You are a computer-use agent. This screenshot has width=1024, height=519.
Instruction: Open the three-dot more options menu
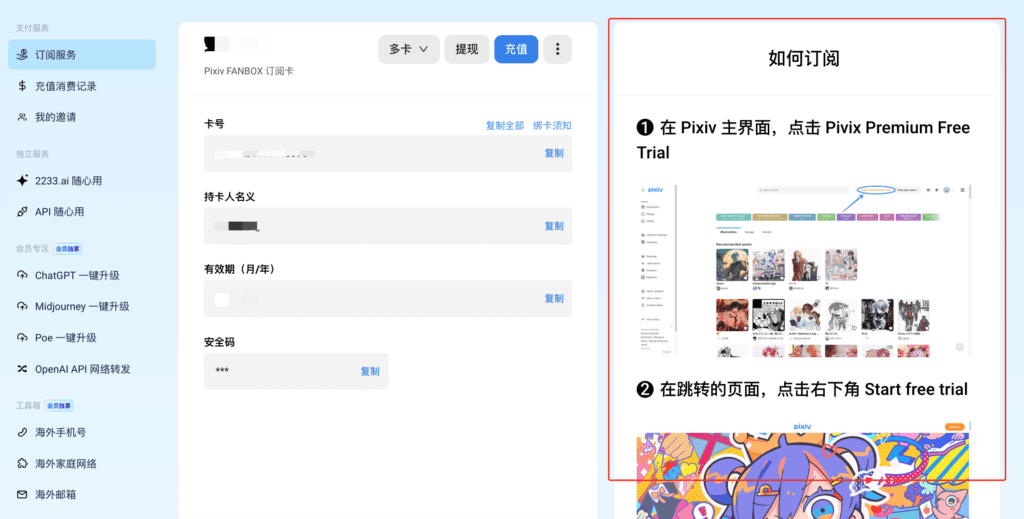pyautogui.click(x=558, y=49)
